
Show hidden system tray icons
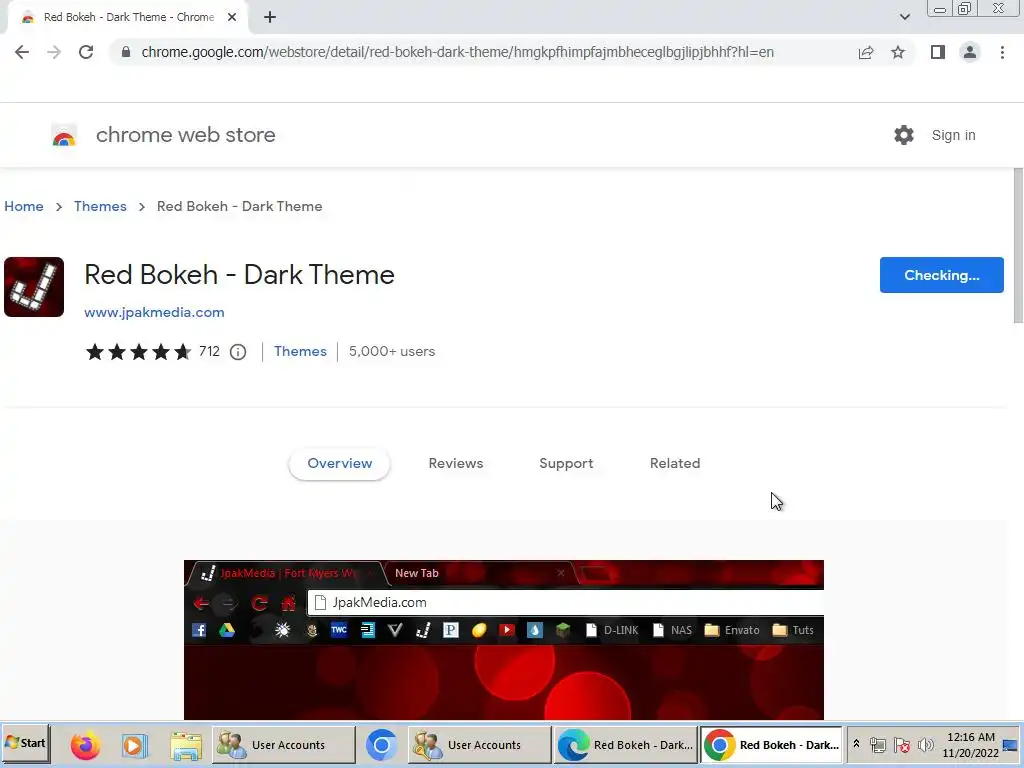point(856,744)
